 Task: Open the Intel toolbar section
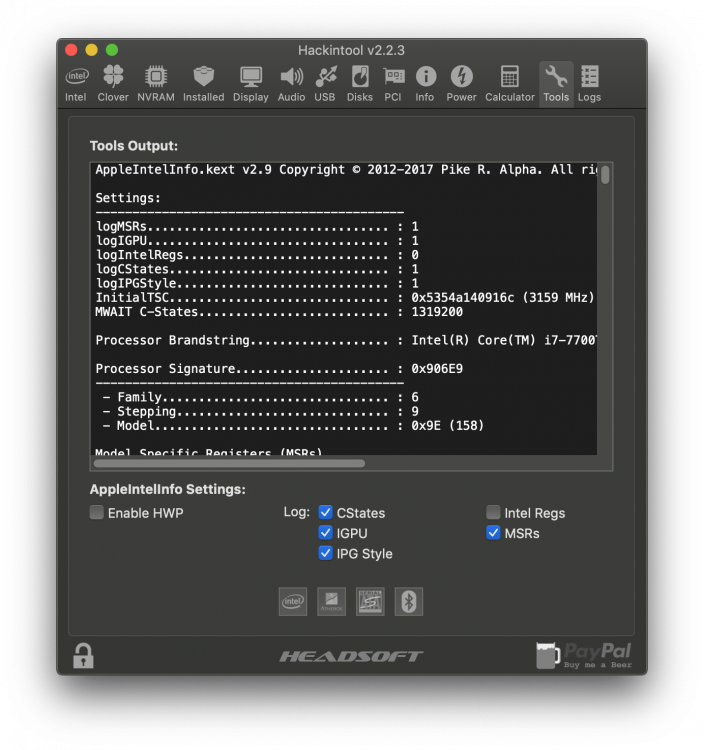[x=76, y=84]
